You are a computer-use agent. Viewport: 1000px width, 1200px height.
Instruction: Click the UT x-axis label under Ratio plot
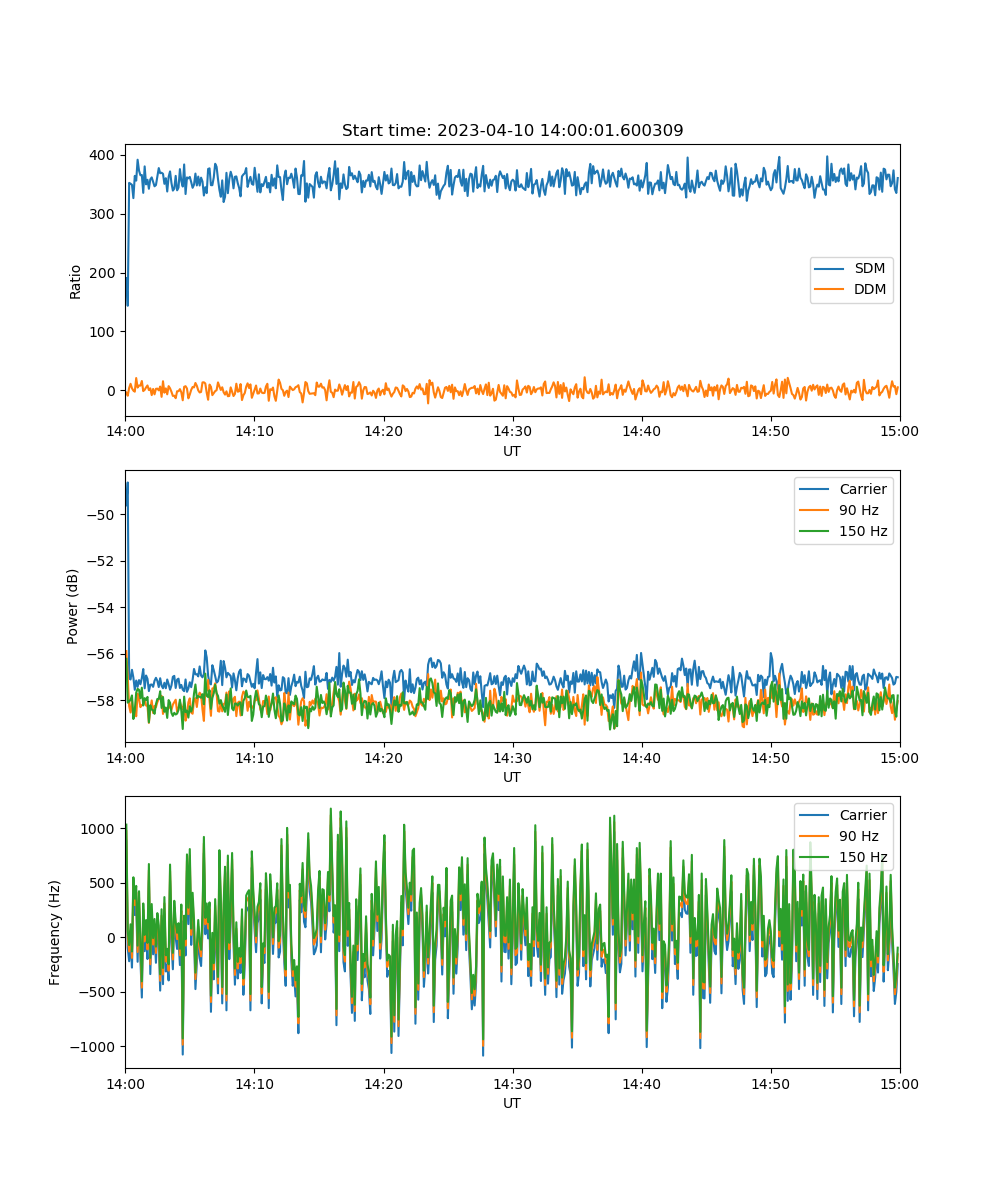pyautogui.click(x=512, y=451)
